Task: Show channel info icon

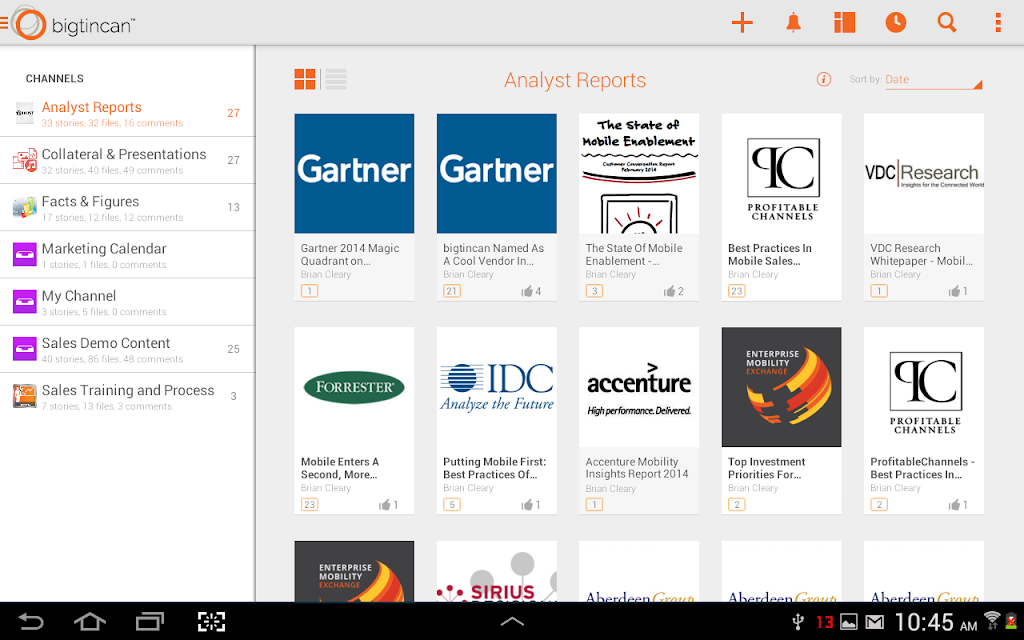Action: pos(824,79)
